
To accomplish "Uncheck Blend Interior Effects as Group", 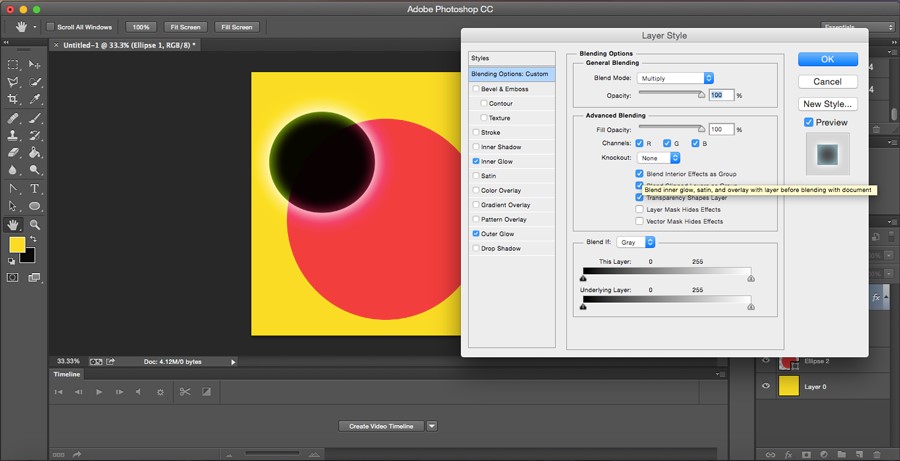I will click(x=639, y=173).
